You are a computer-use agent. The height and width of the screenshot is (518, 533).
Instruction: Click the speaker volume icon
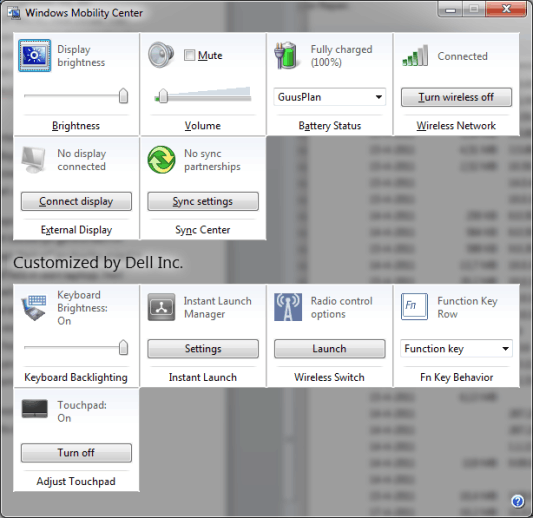tap(161, 55)
